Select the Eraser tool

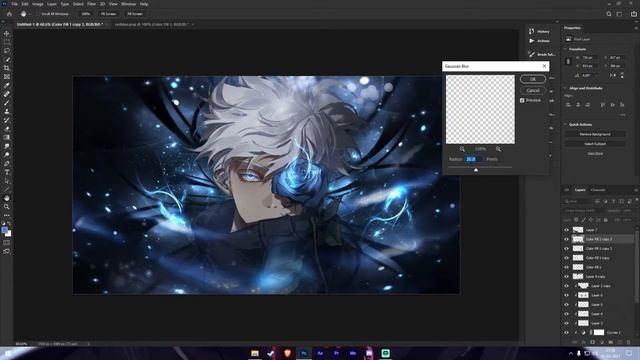[7, 129]
